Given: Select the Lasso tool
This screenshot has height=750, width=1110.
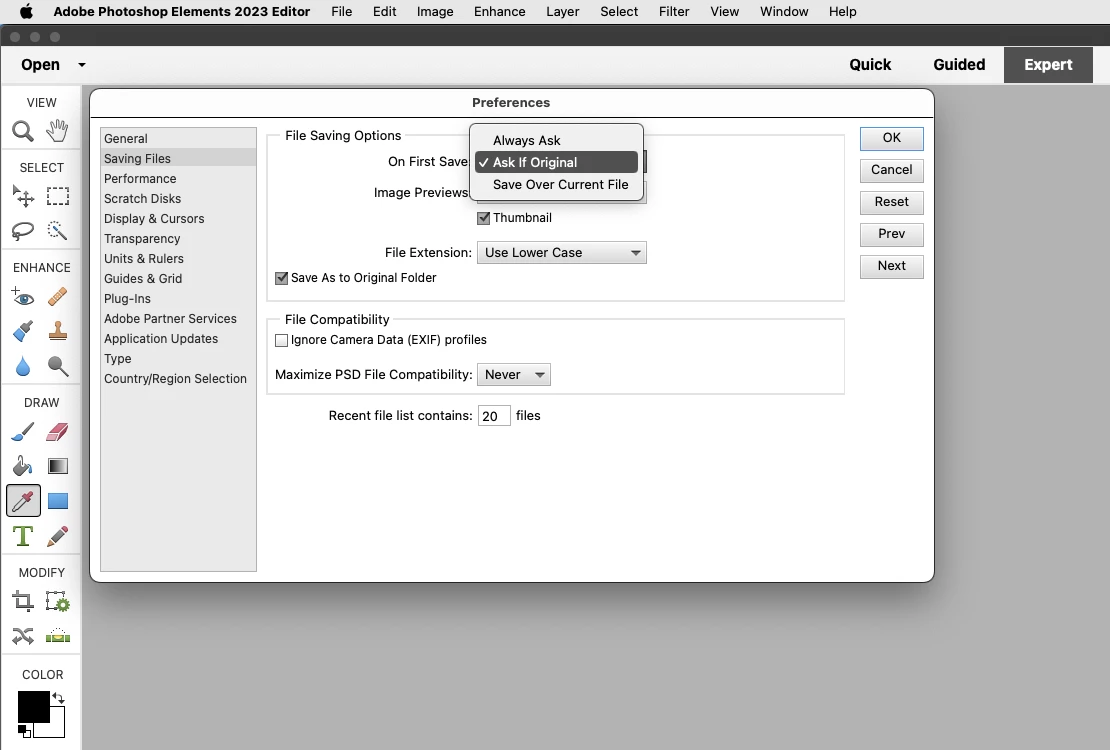Looking at the screenshot, I should tap(23, 230).
